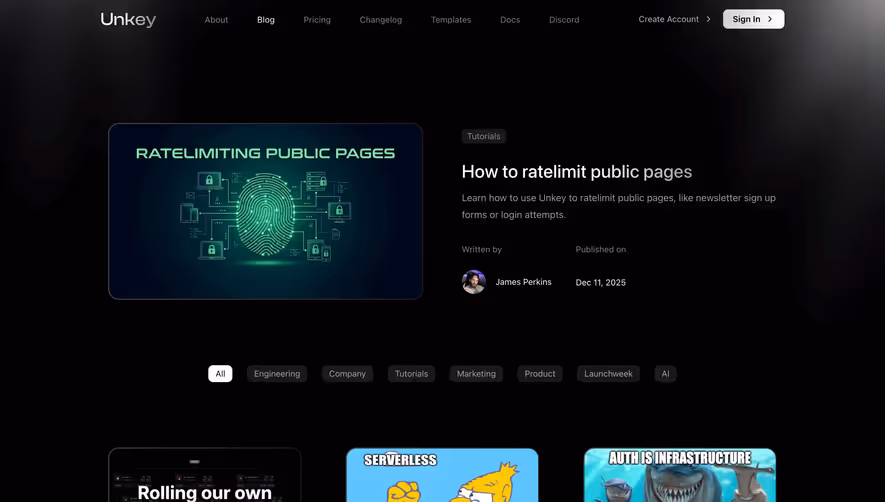The image size is (885, 502).
Task: Filter posts by Company
Action: pos(347,374)
